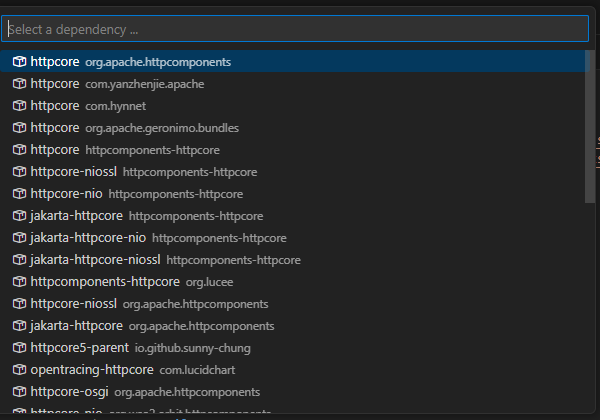
Task: Click package icon next to httpcore-osgi
Action: (19, 392)
